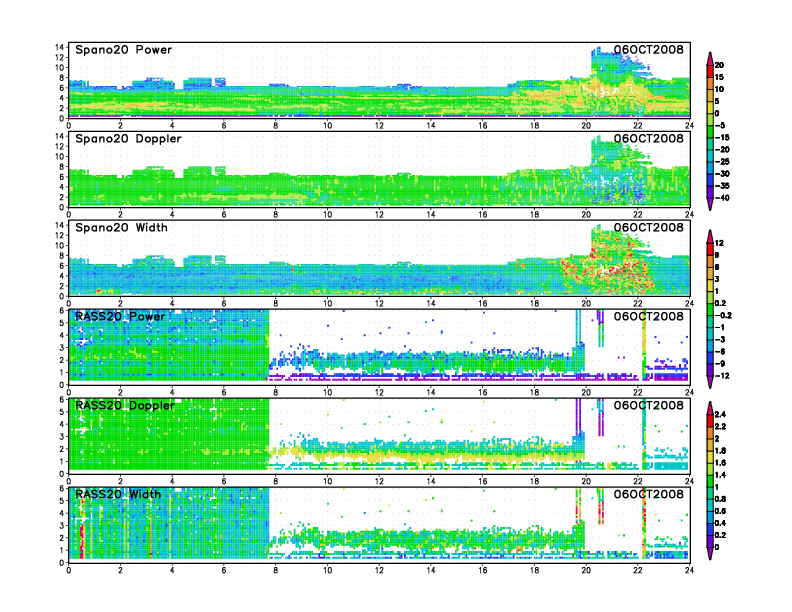Click the 2.2 label on the bottom colorbar

(720, 426)
